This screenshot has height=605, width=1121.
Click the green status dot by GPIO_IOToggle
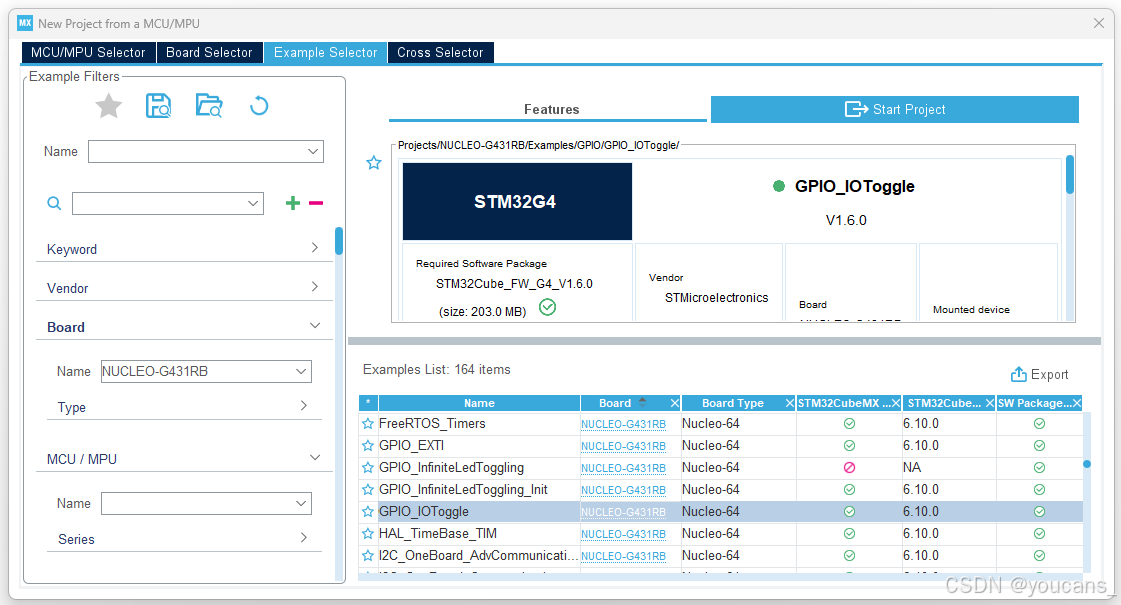pos(779,187)
